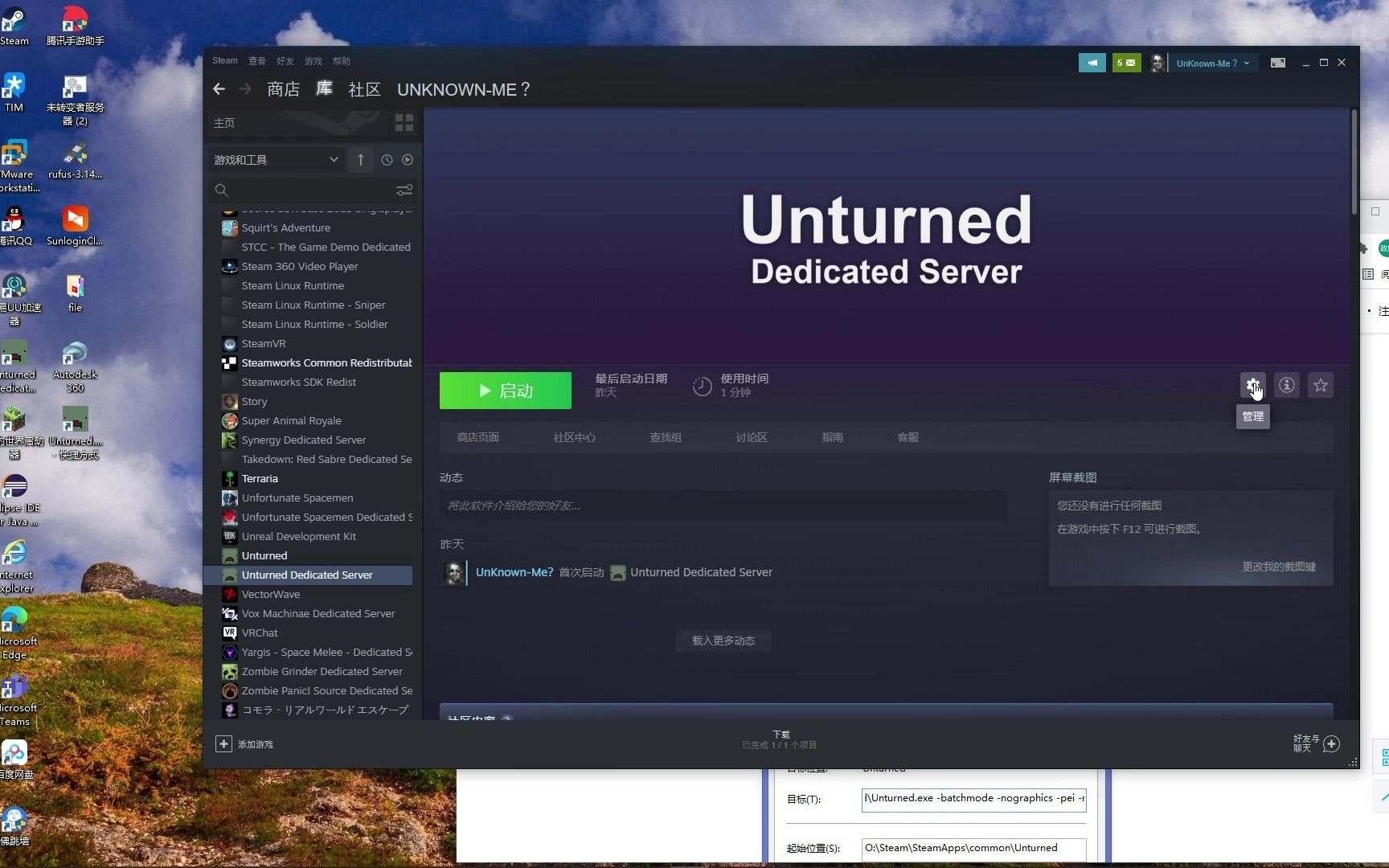Open the Steam menu
This screenshot has width=1389, height=868.
click(225, 61)
